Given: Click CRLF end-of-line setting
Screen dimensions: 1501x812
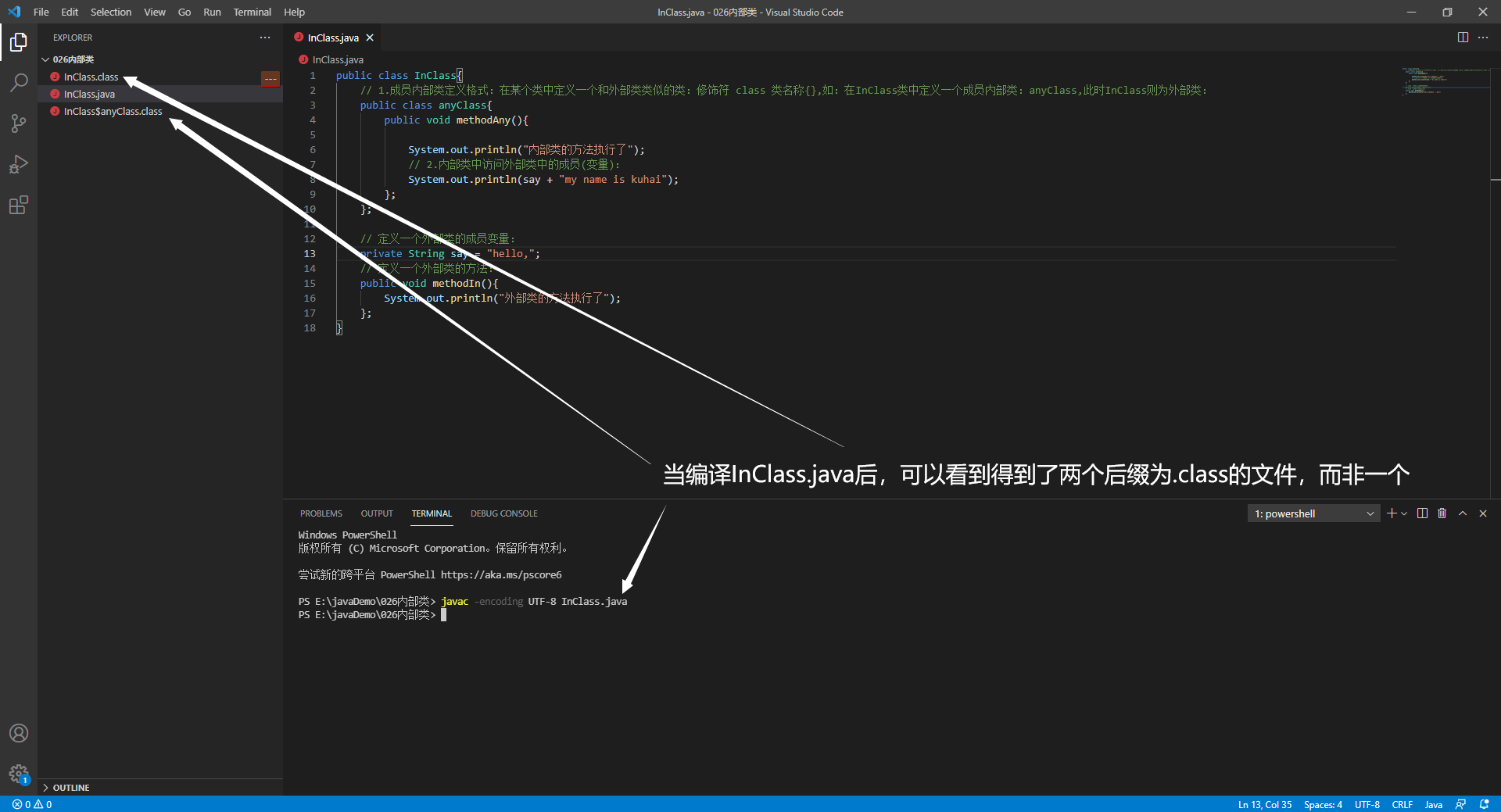Looking at the screenshot, I should pos(1402,804).
